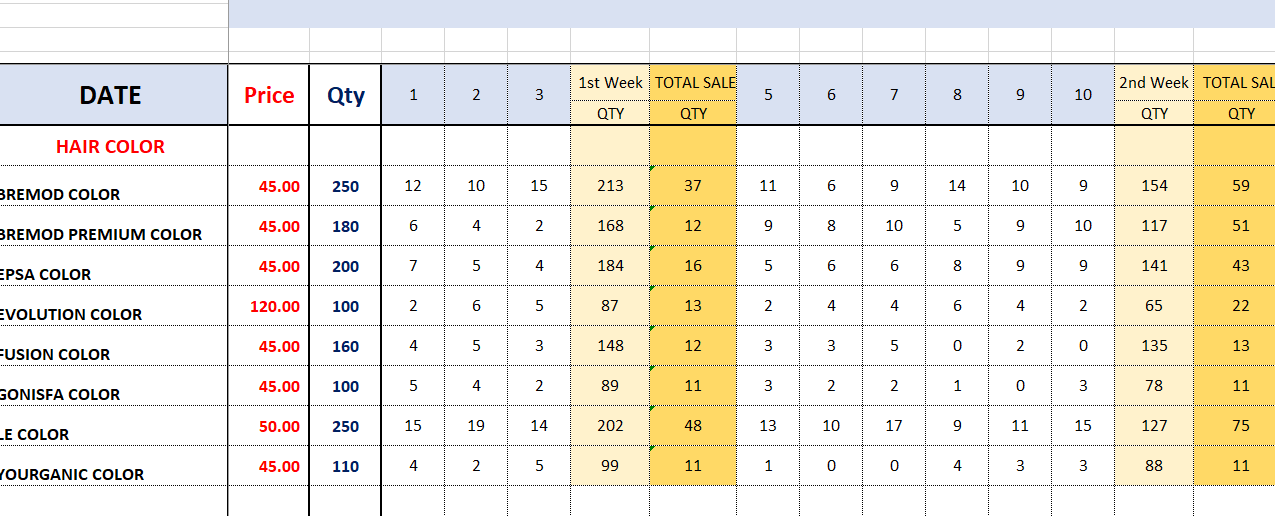Click LE COLOR total sale cell 48

pos(693,426)
